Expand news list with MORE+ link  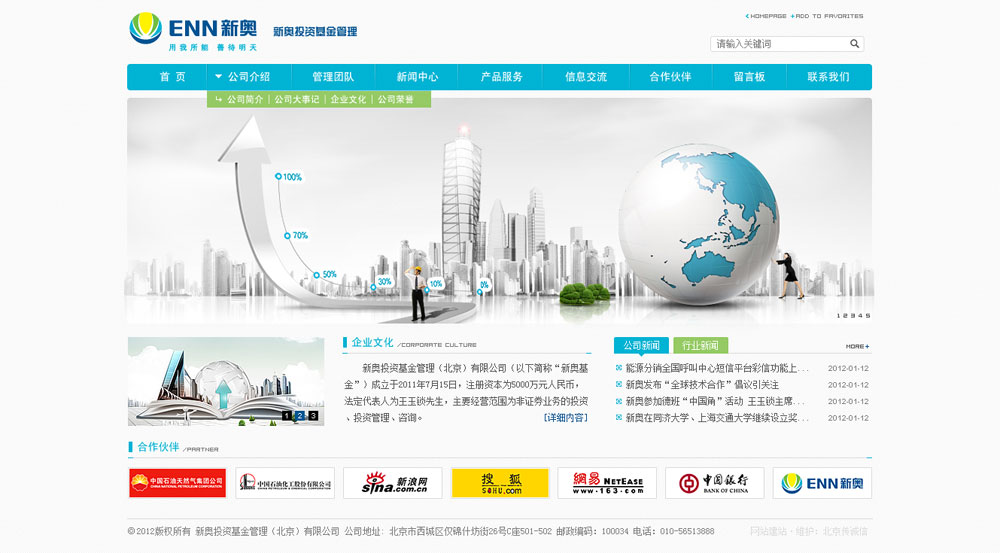coord(857,346)
